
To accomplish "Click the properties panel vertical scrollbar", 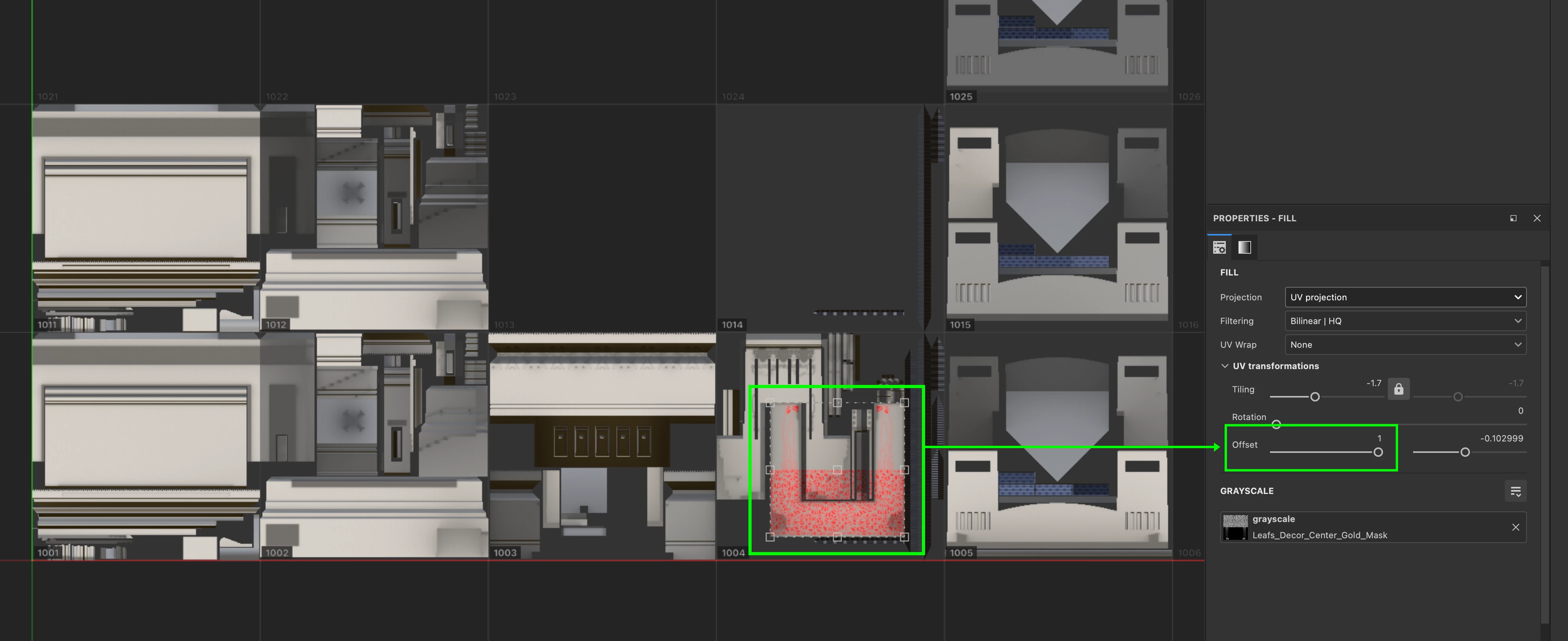I will tap(1544, 444).
